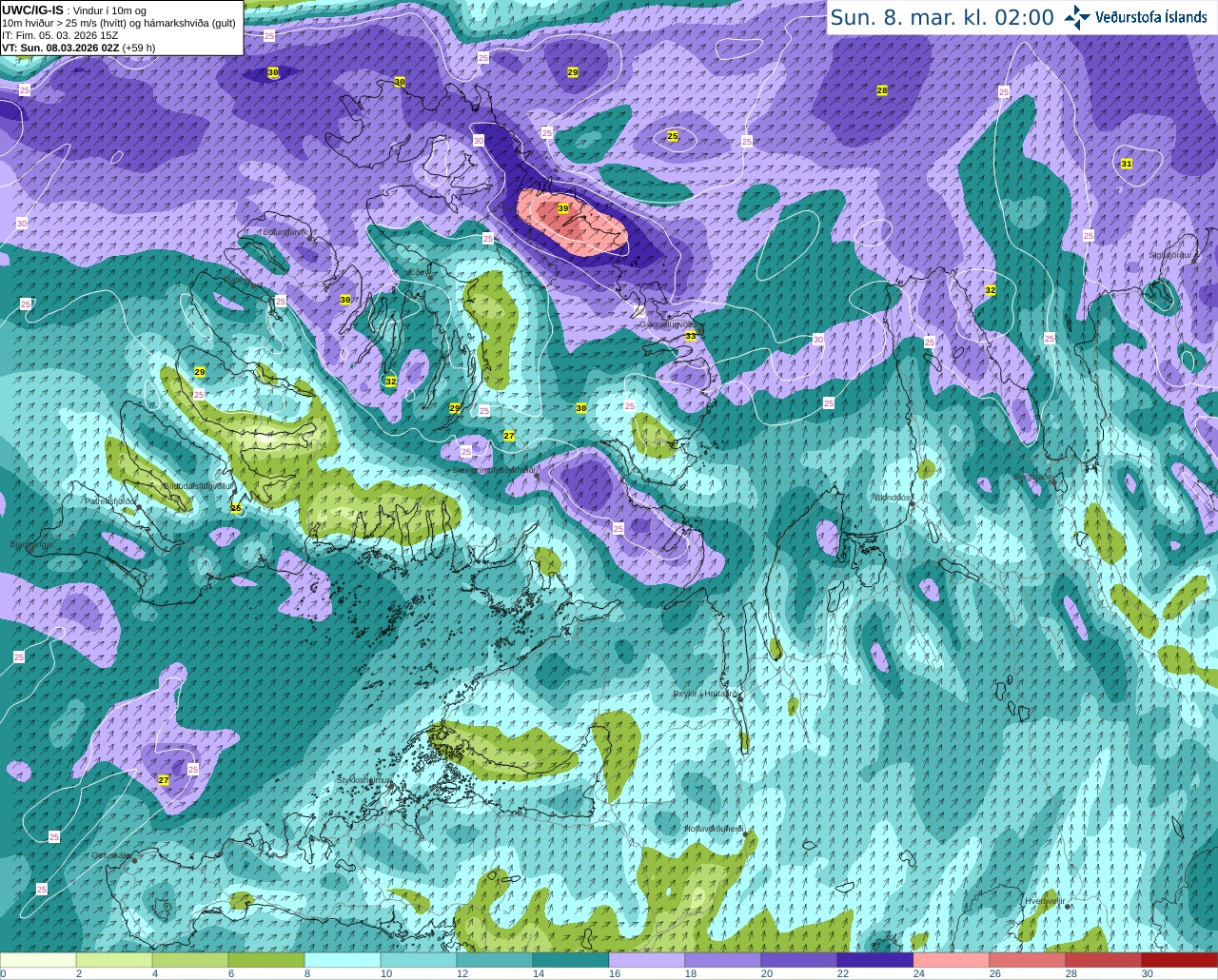The width and height of the screenshot is (1218, 980).
Task: Click the legend tick label '30'
Action: click(x=1148, y=973)
